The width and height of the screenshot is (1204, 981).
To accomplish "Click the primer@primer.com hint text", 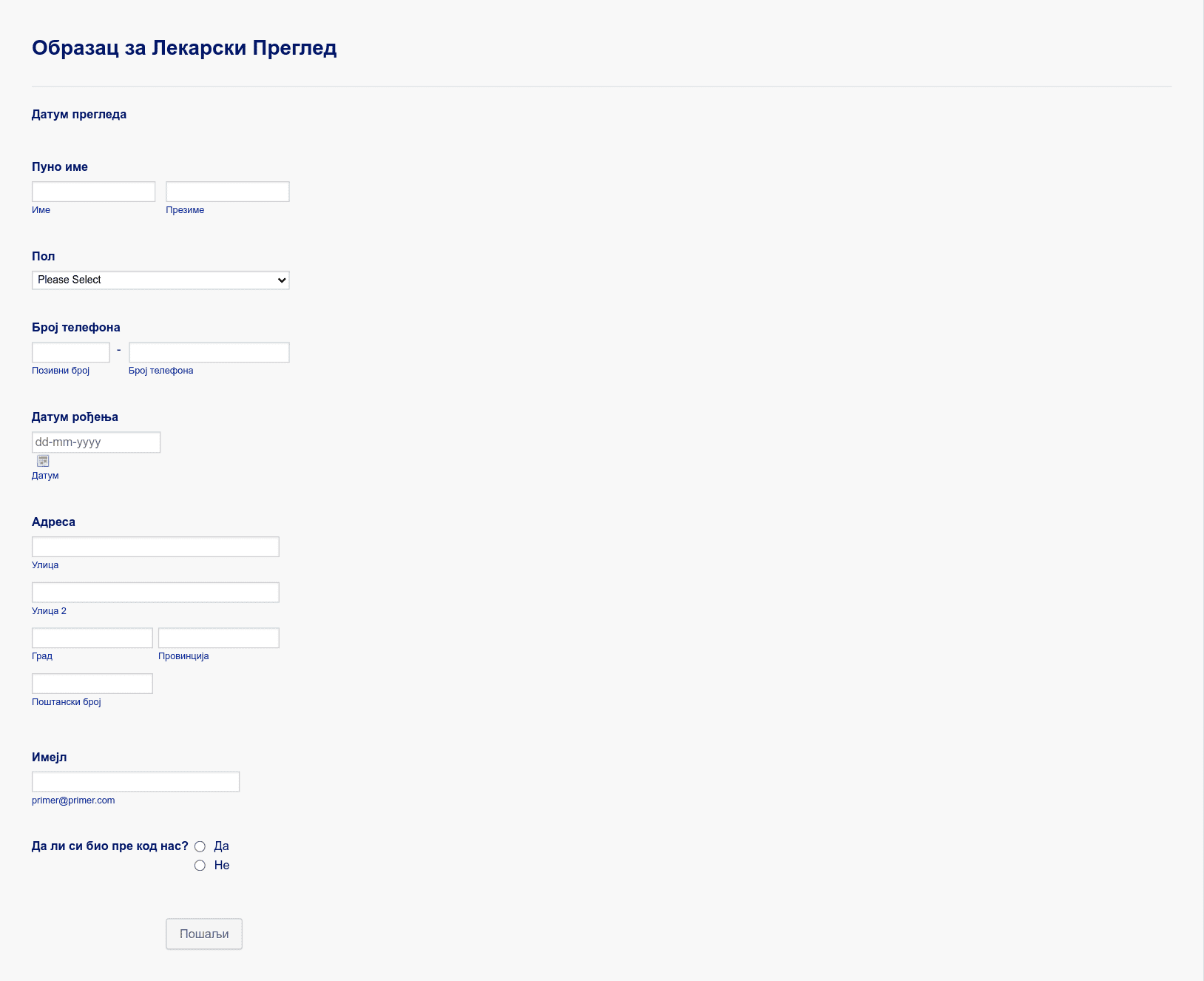I will pos(73,800).
